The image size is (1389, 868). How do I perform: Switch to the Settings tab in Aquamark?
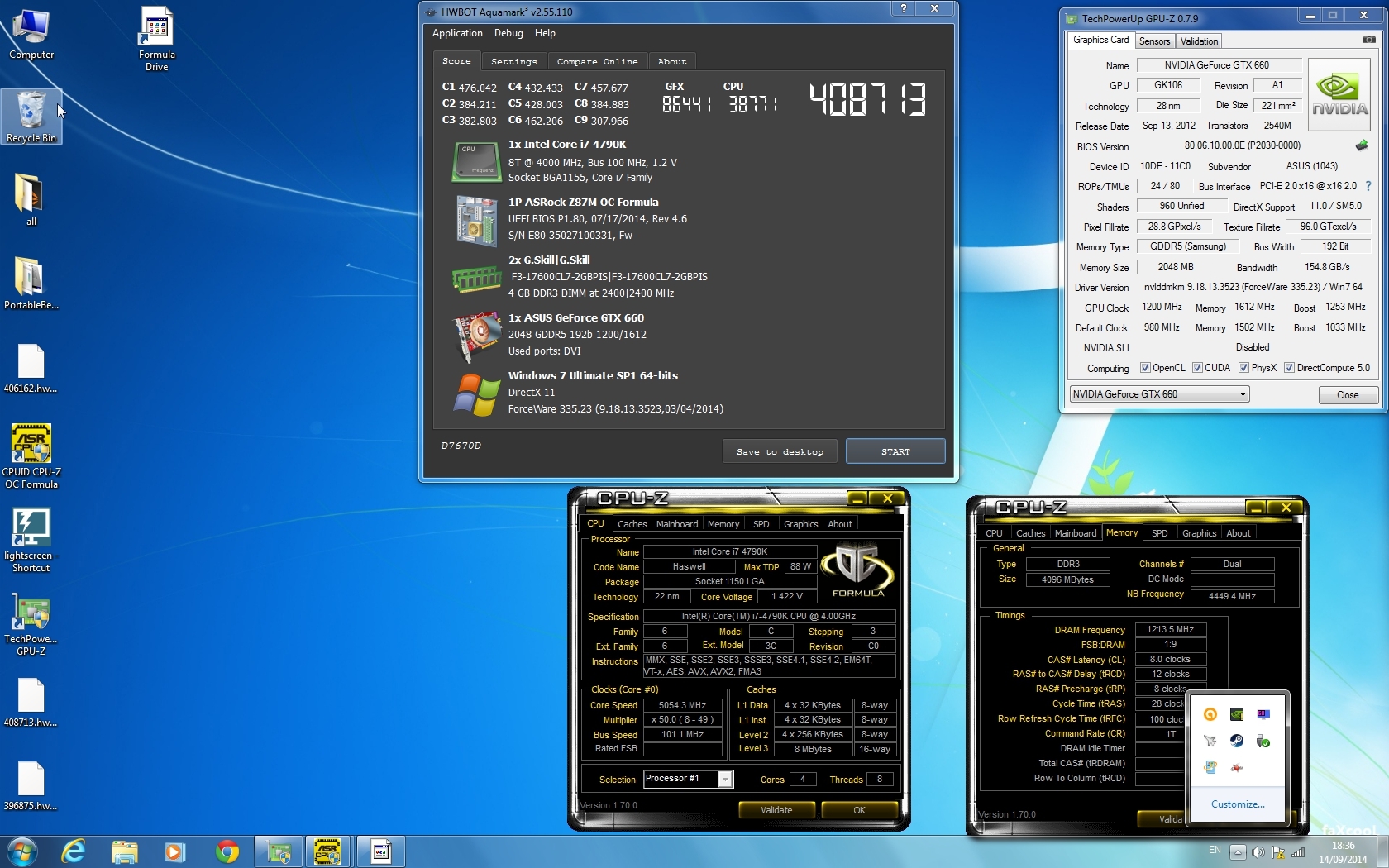[x=513, y=61]
